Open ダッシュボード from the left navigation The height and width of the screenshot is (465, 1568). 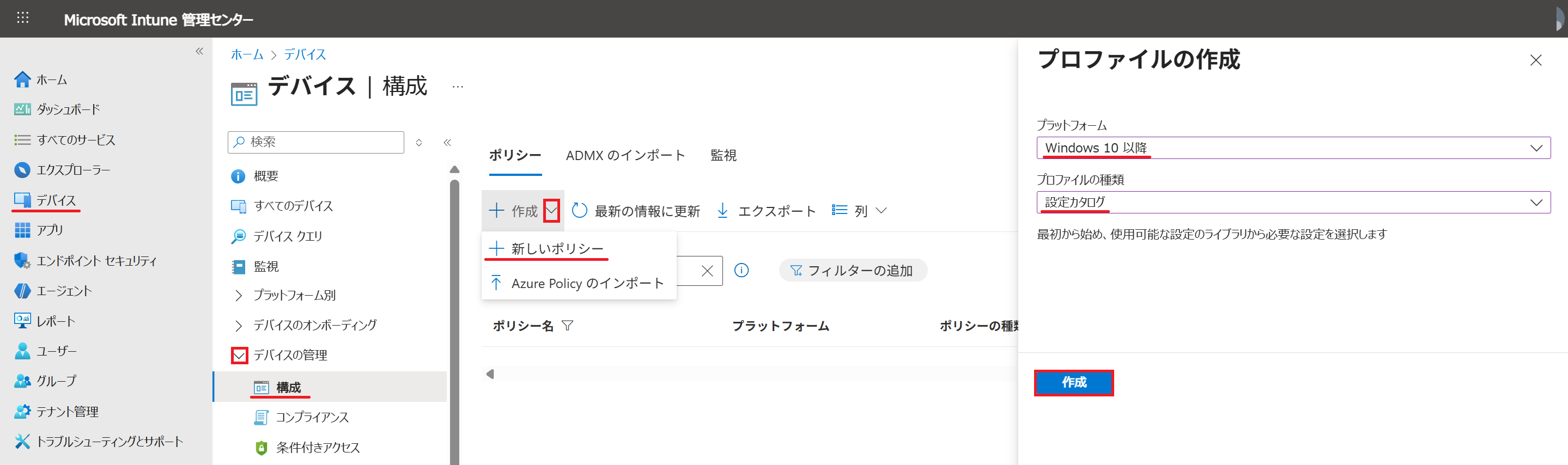(x=57, y=109)
